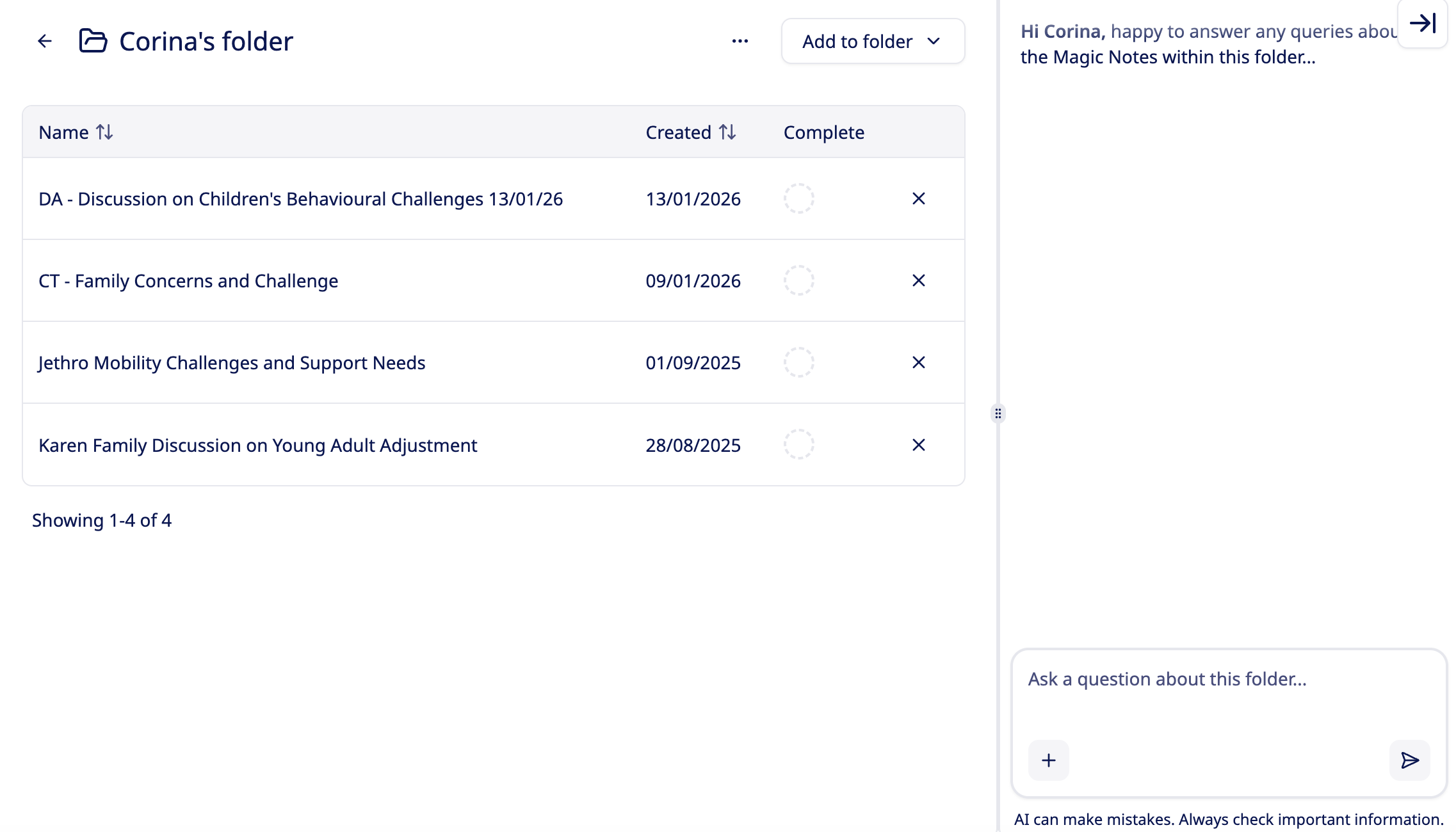Remove CT - Family Concerns note
This screenshot has width=1456, height=832.
(x=918, y=281)
